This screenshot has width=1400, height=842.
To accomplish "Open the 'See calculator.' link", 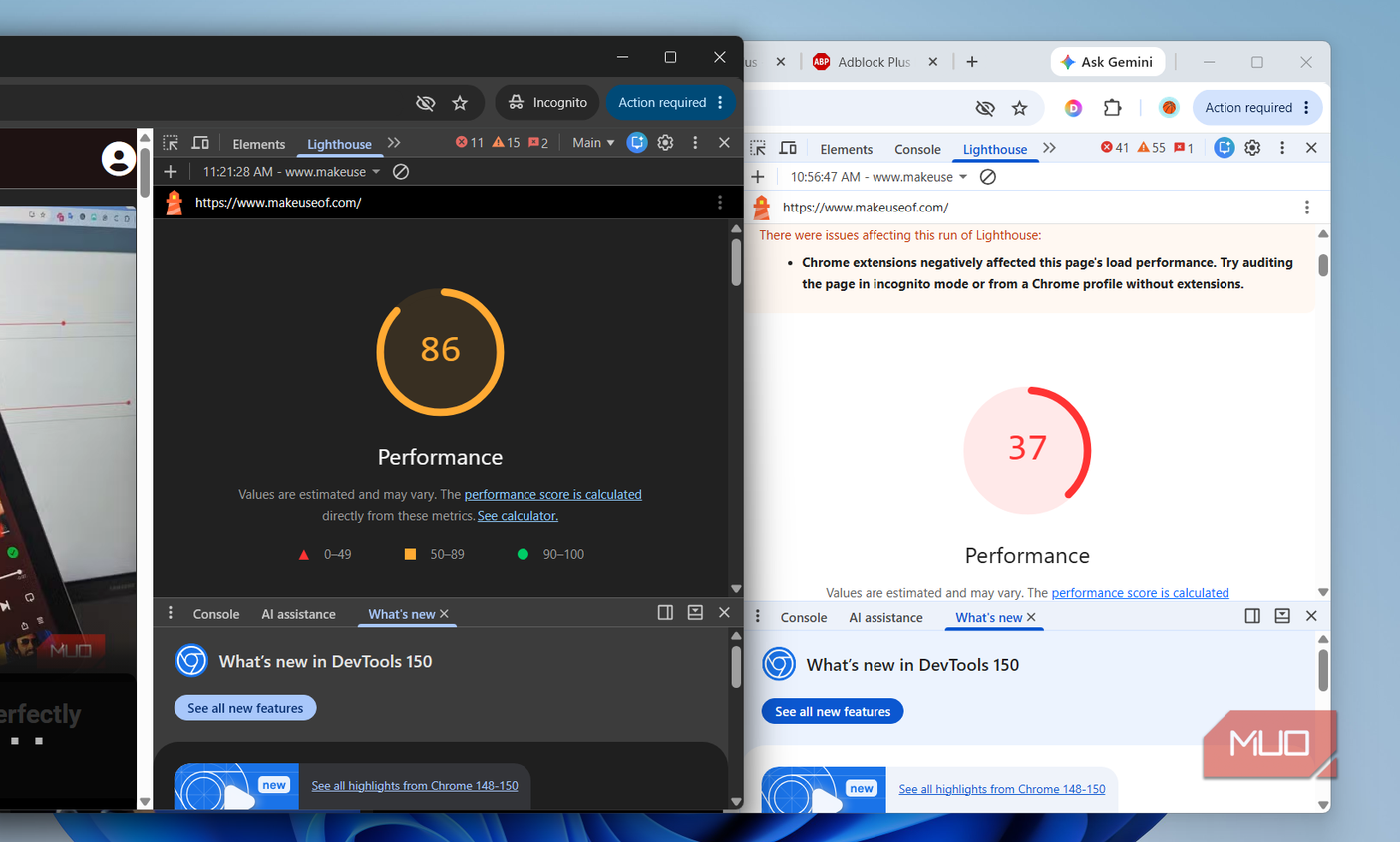I will tap(518, 516).
